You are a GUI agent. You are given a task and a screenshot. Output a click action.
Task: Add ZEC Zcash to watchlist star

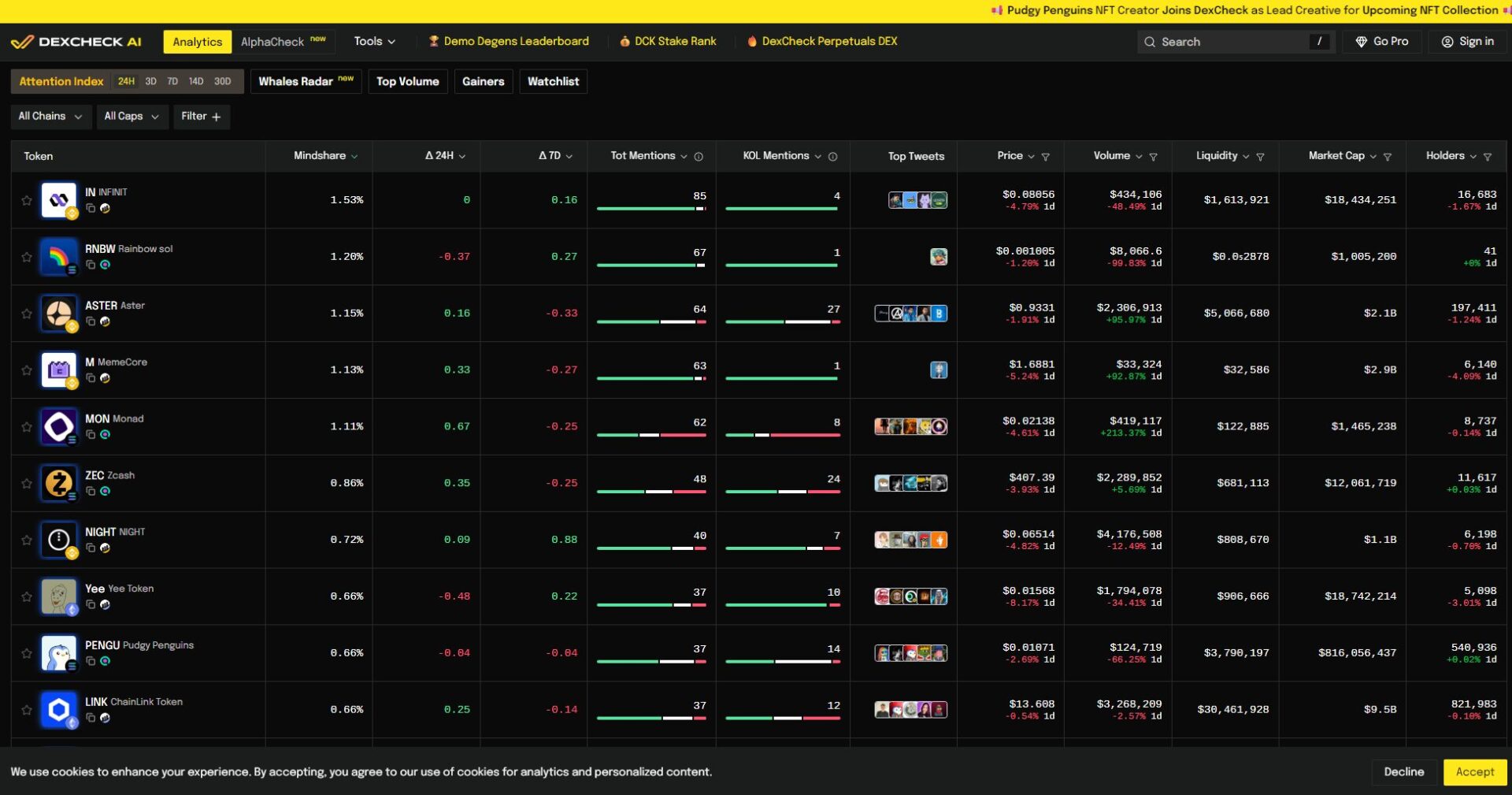[27, 484]
